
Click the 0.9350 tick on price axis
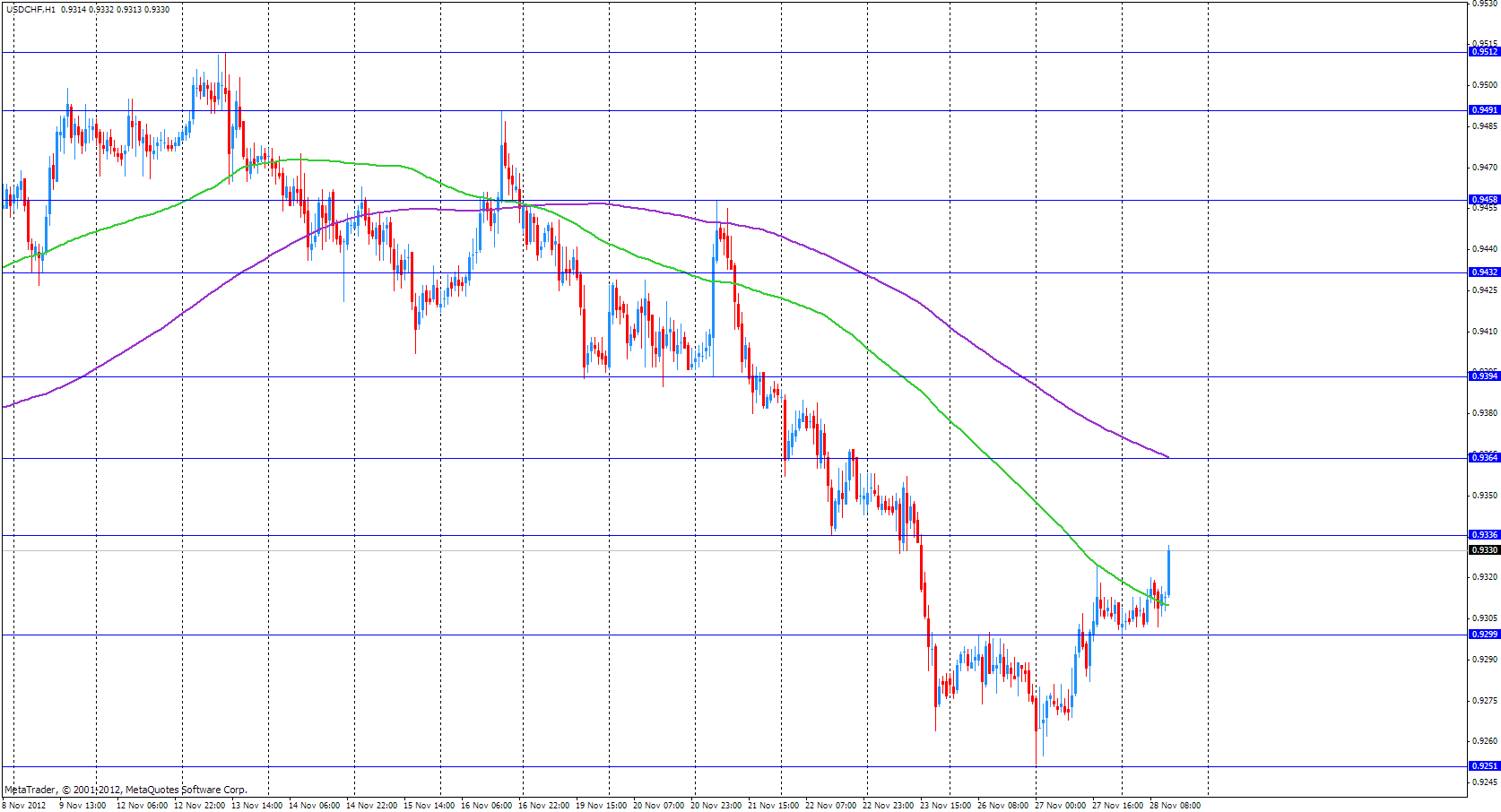(1485, 496)
